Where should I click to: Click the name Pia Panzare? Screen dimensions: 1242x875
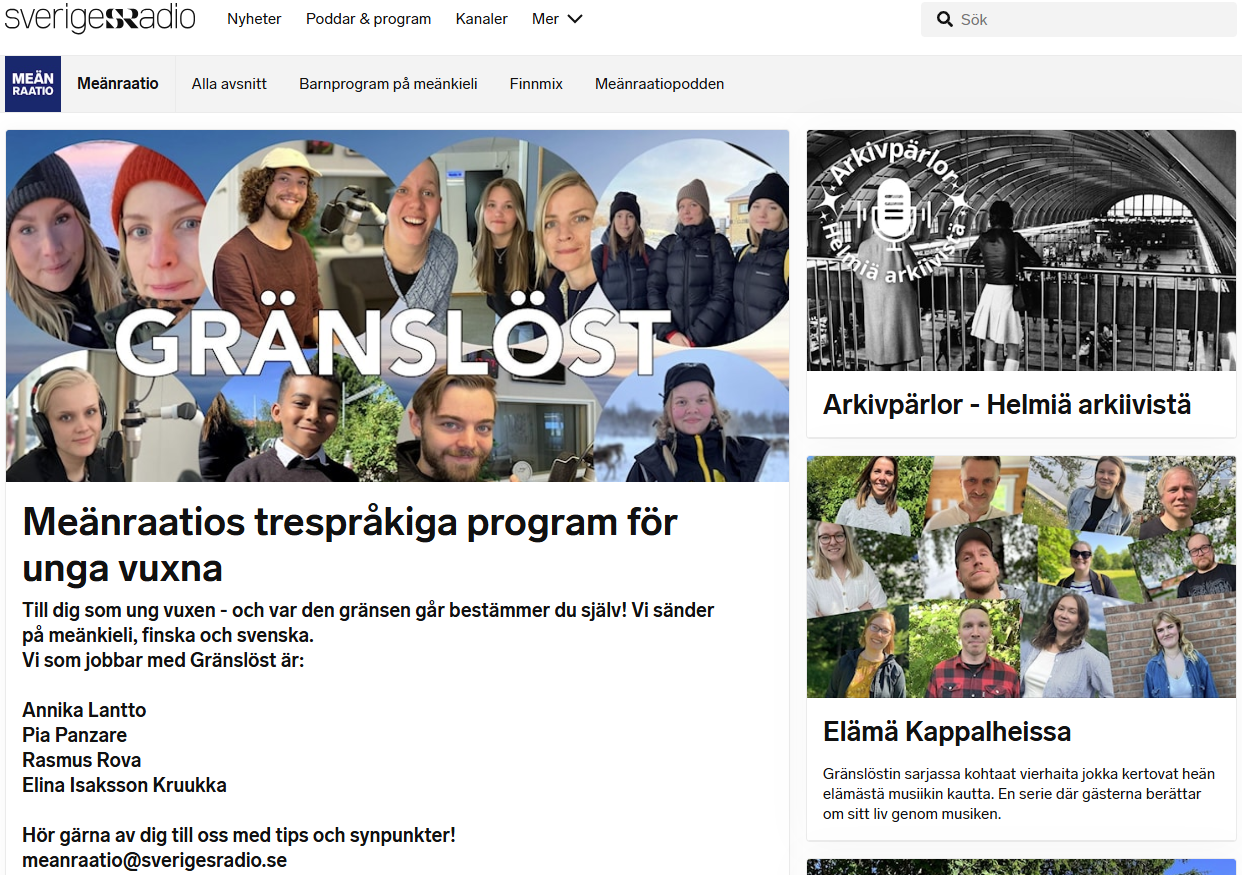pyautogui.click(x=75, y=735)
